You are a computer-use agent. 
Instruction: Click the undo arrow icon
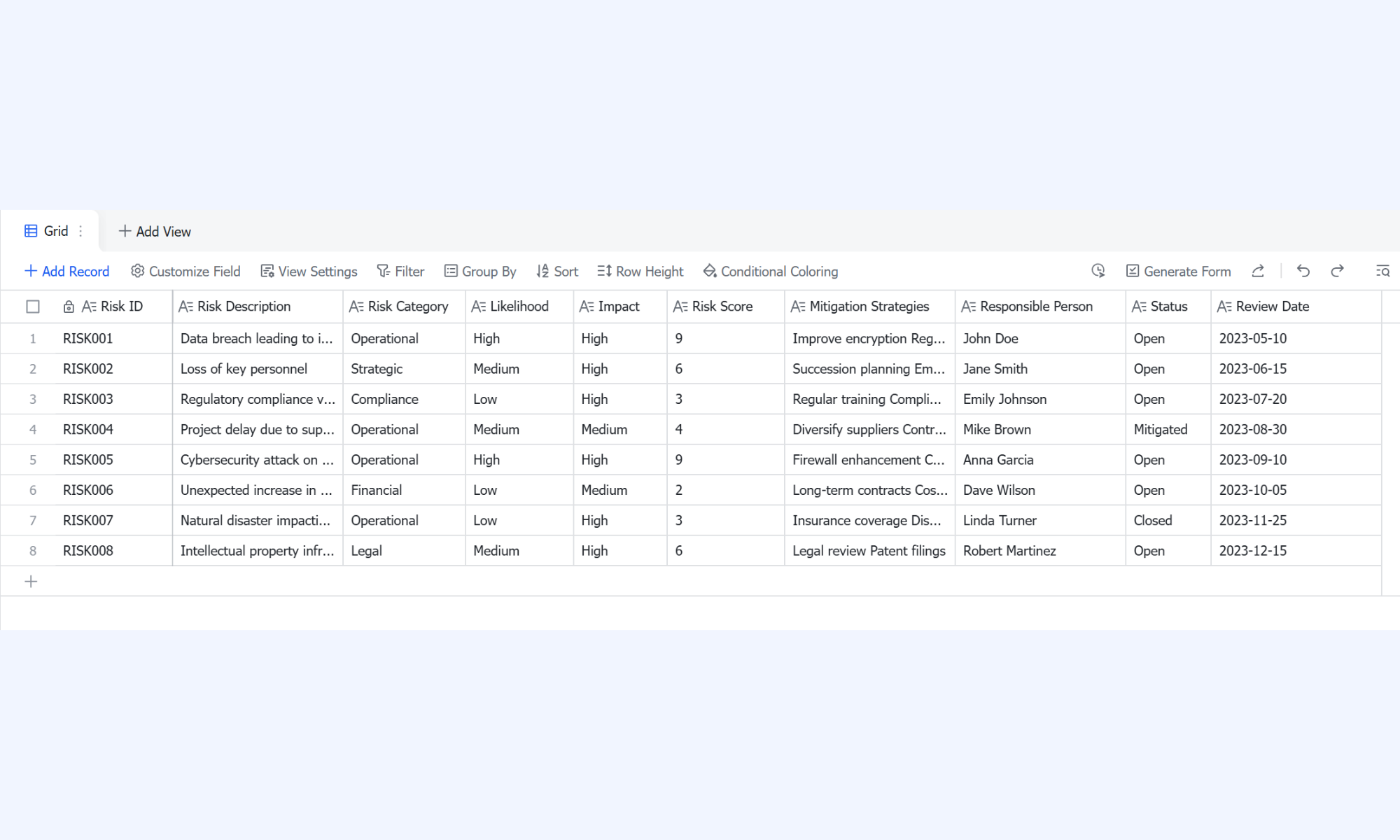tap(1303, 271)
